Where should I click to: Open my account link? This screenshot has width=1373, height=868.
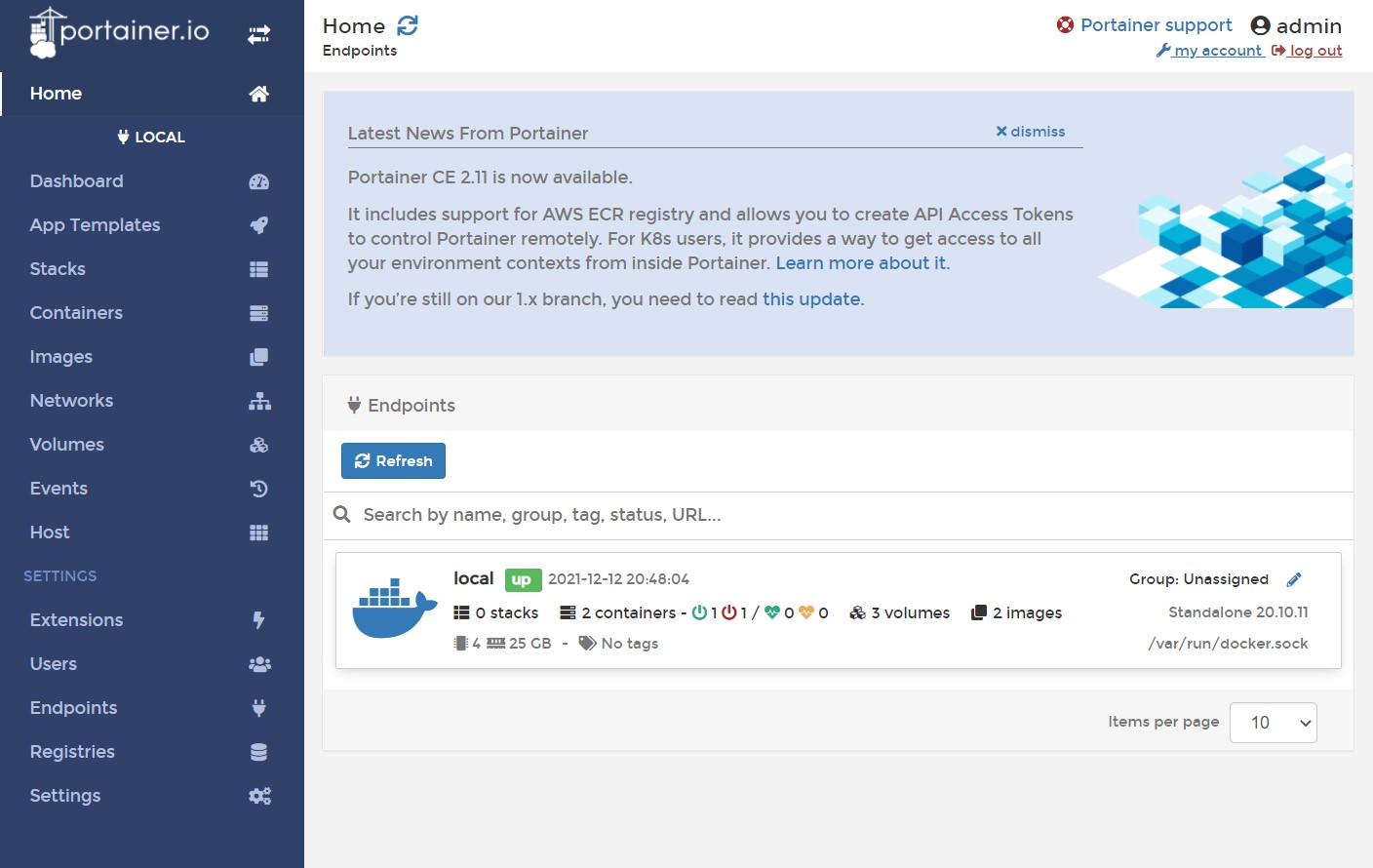pyautogui.click(x=1209, y=51)
